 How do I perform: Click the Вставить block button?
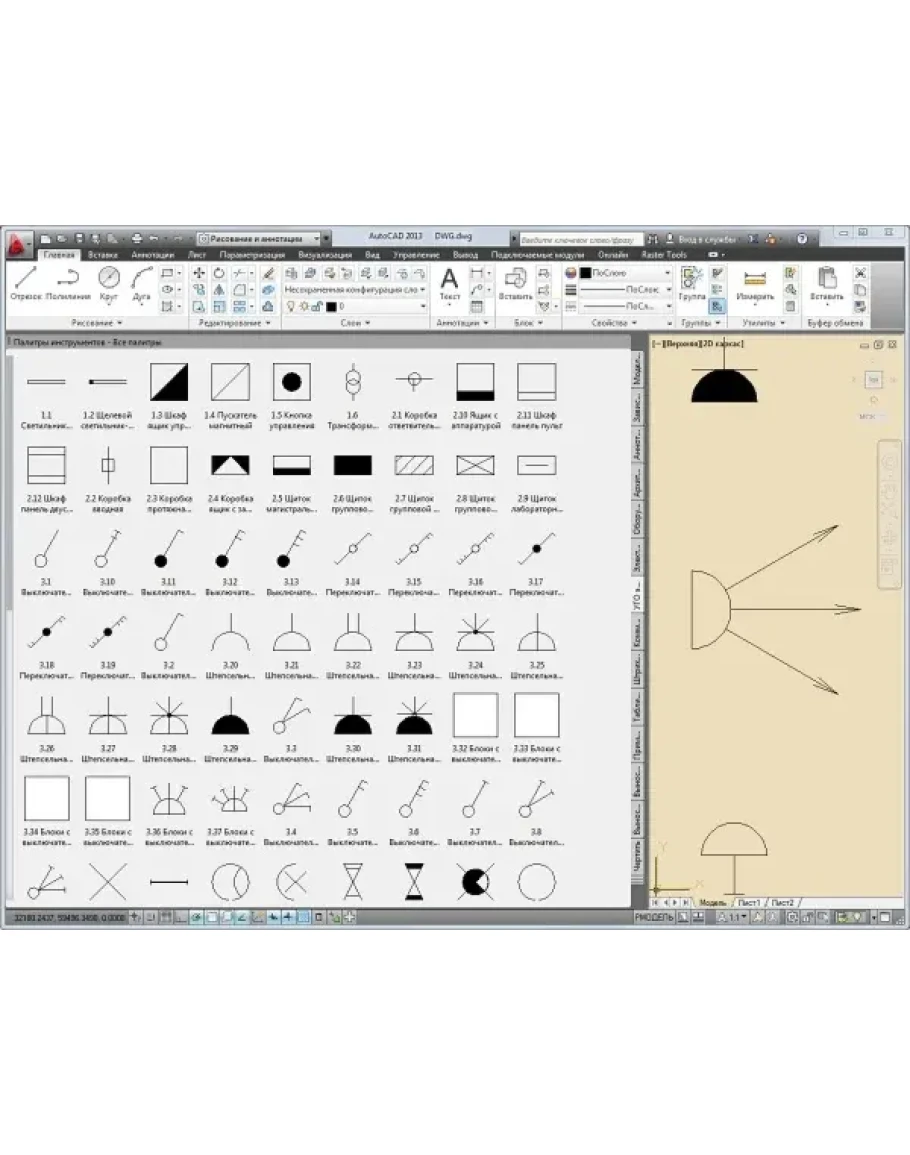click(515, 283)
